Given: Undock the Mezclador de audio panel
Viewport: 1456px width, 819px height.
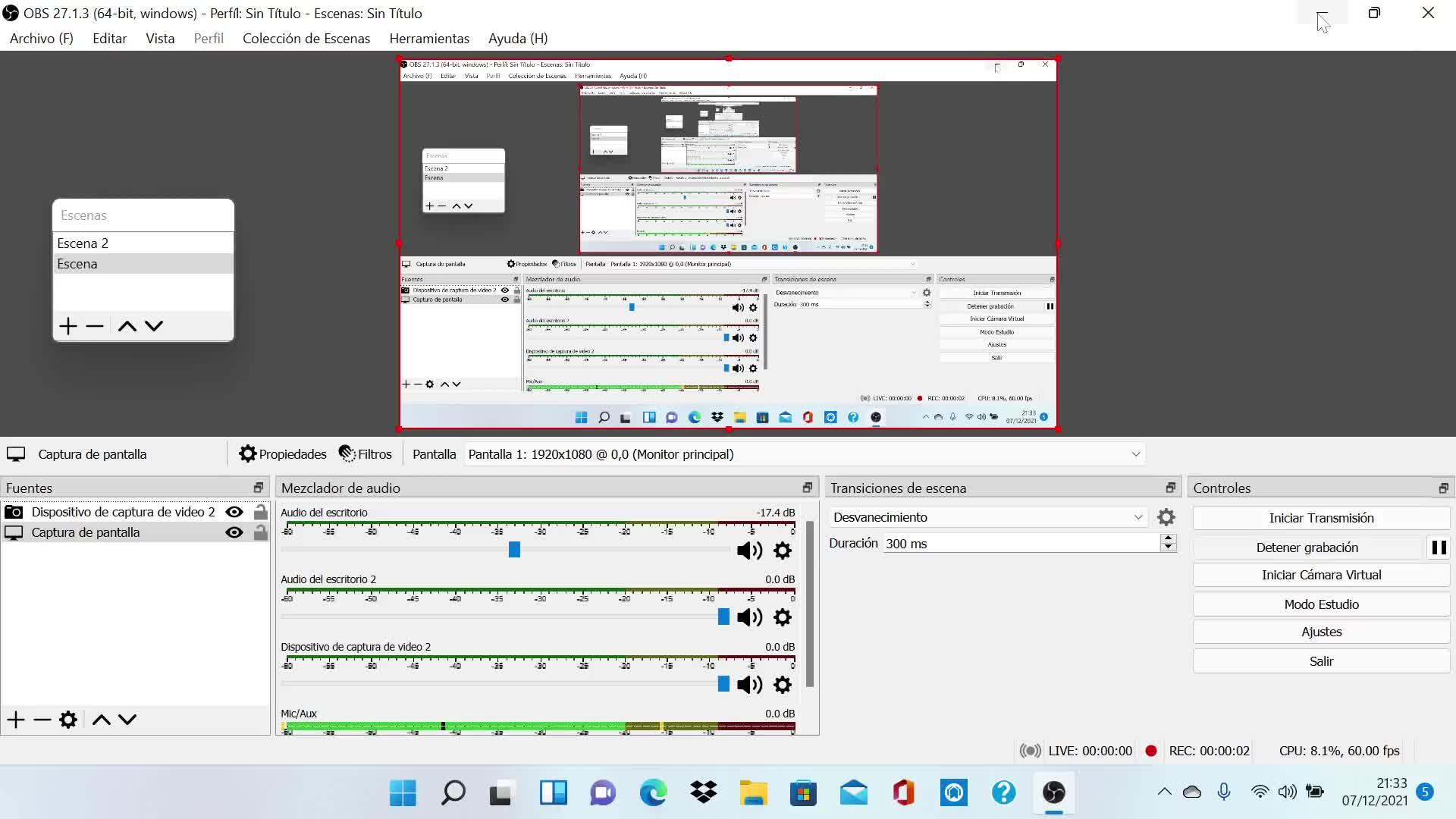Looking at the screenshot, I should pos(807,488).
